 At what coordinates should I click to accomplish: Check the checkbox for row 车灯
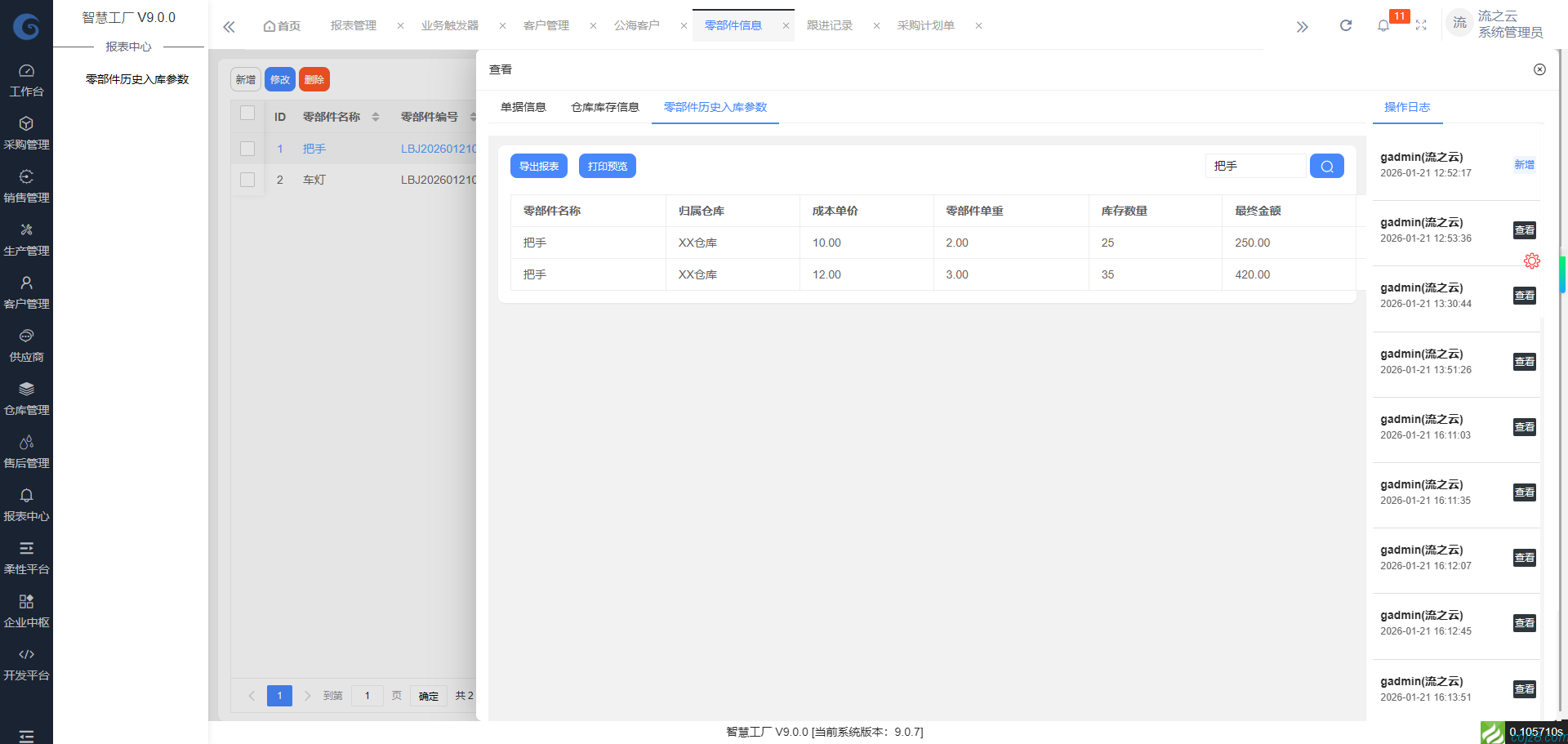pos(247,180)
